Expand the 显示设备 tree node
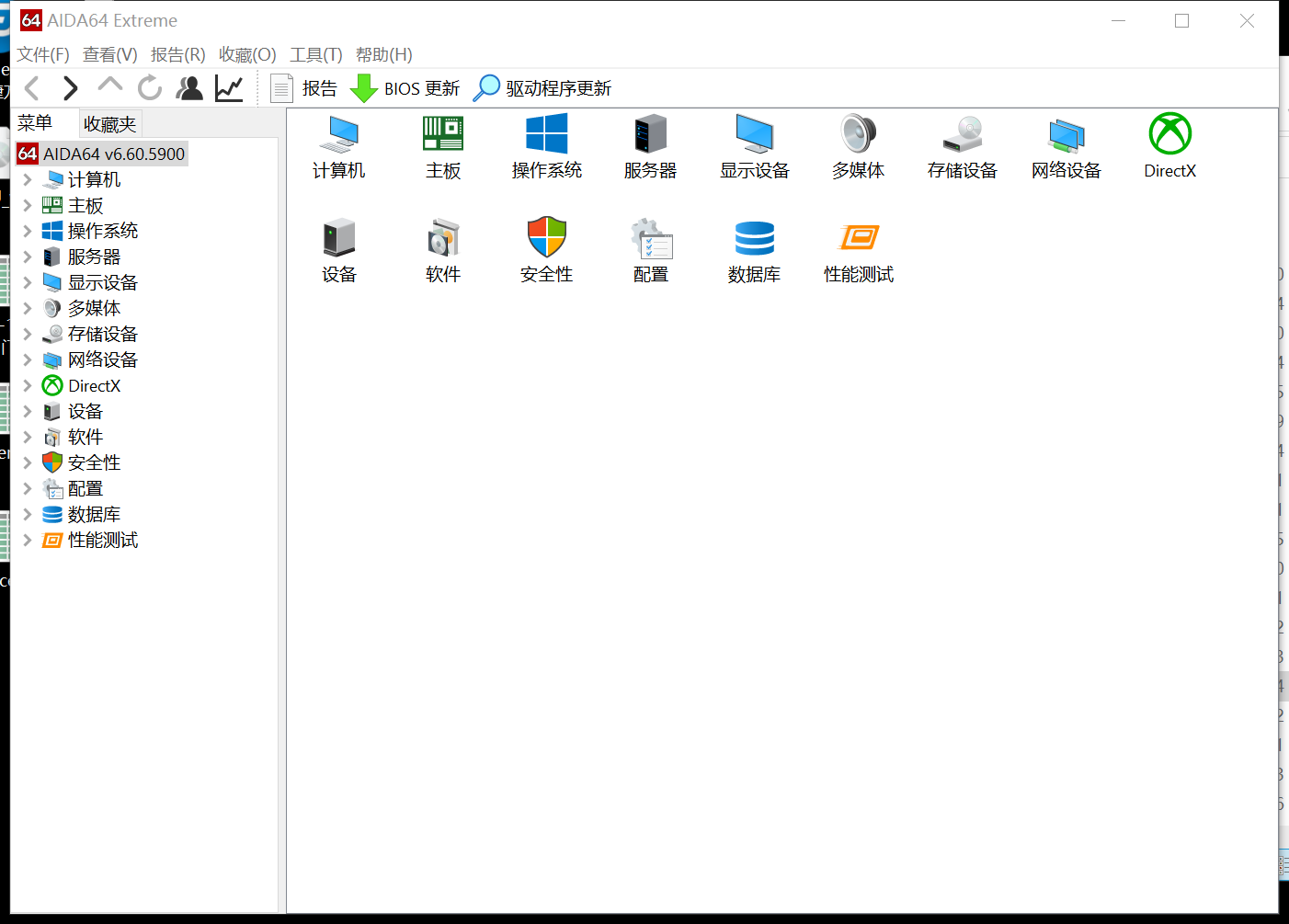This screenshot has height=924, width=1289. 28,282
